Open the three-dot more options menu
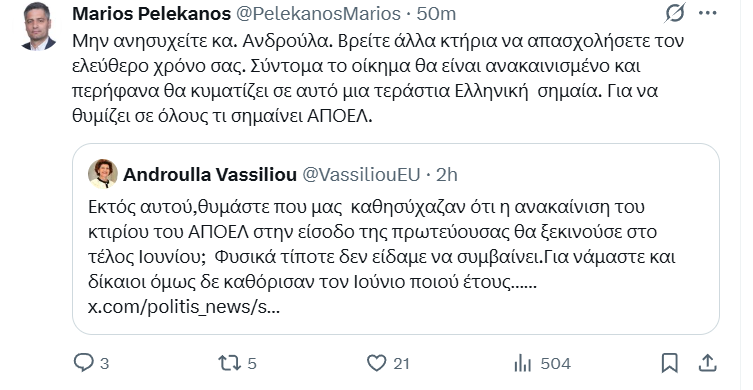The image size is (753, 390). 707,13
